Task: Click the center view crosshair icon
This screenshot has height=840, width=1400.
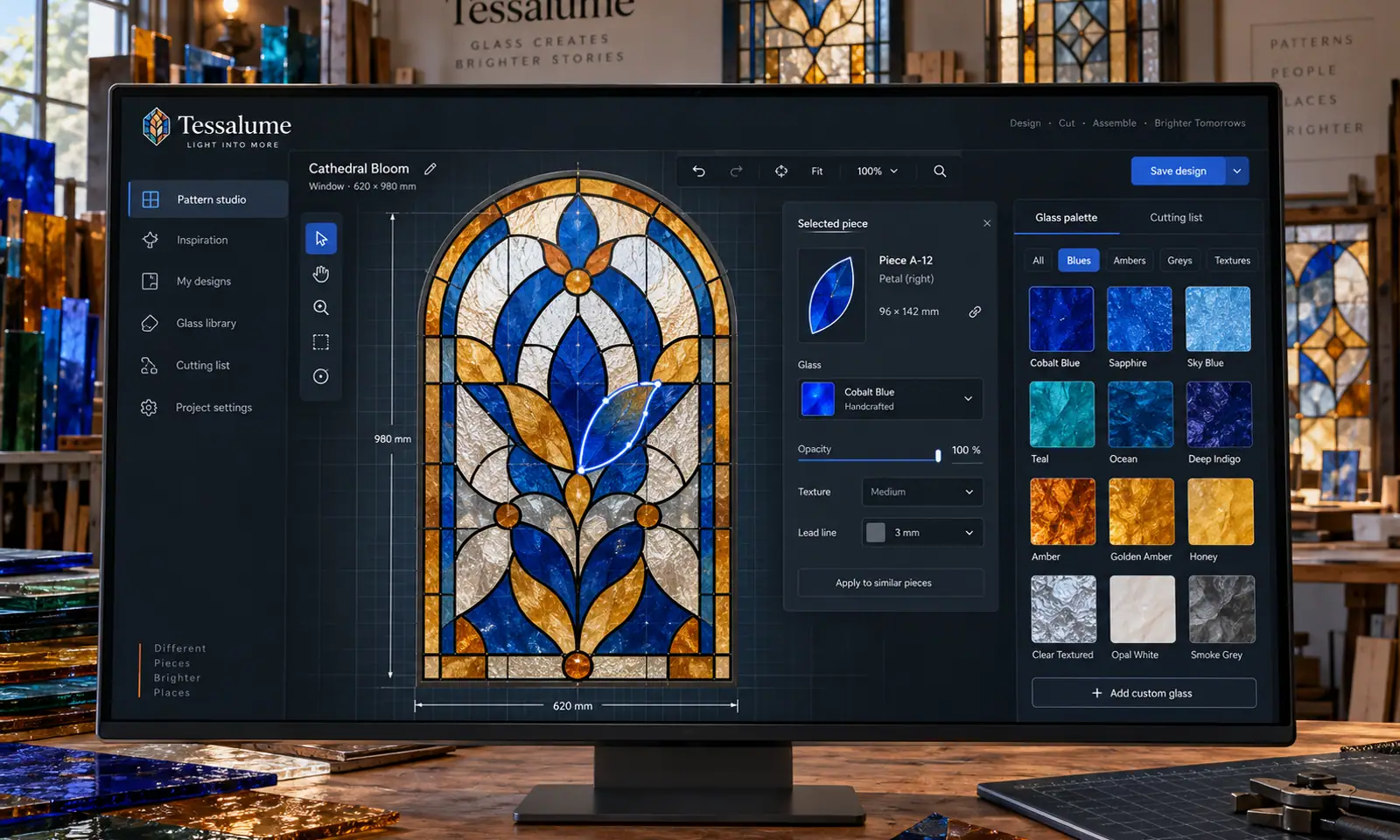Action: pyautogui.click(x=780, y=171)
